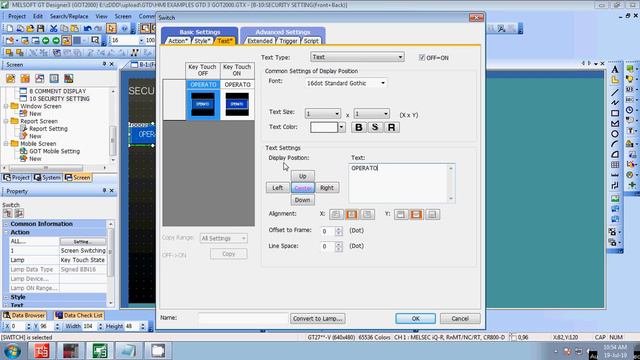
Task: Toggle Bold text style (B)
Action: (x=358, y=127)
